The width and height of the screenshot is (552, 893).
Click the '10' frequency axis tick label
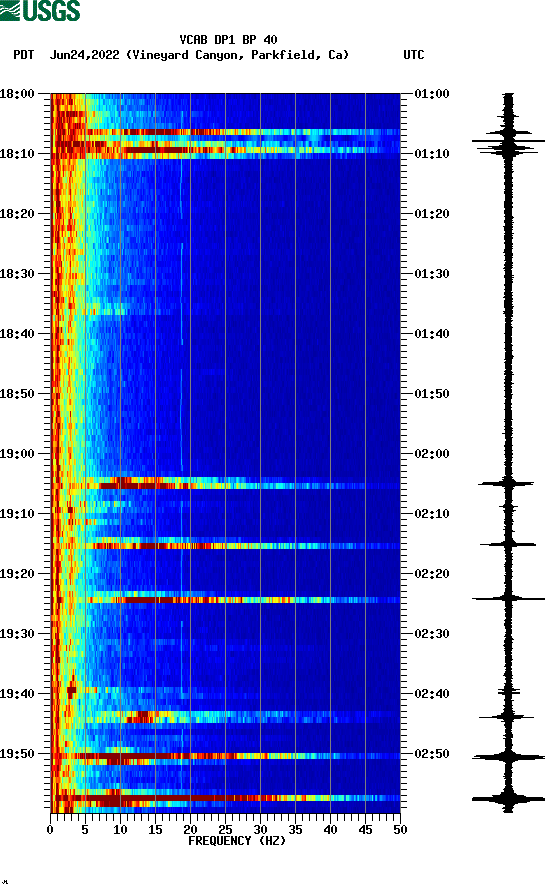pos(120,830)
